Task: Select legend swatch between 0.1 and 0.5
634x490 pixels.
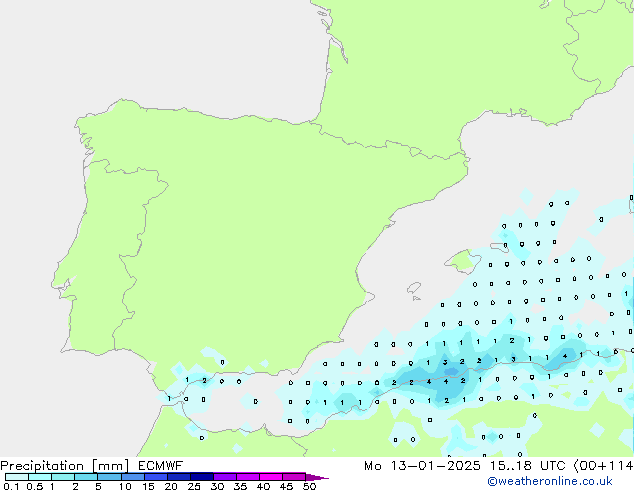Action: (x=17, y=477)
